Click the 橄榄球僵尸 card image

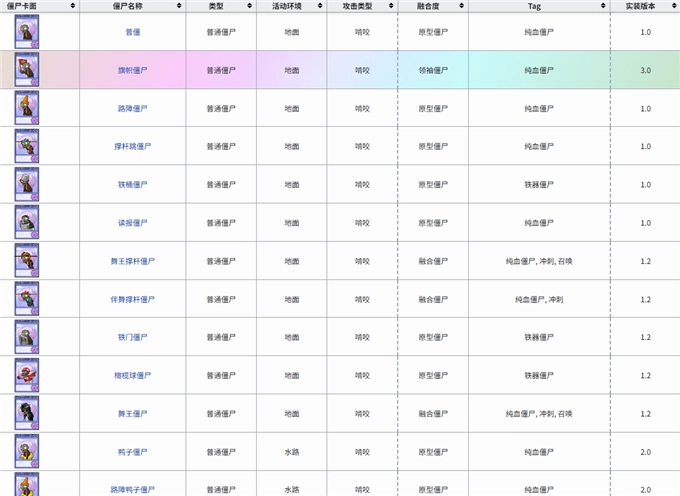(x=27, y=375)
